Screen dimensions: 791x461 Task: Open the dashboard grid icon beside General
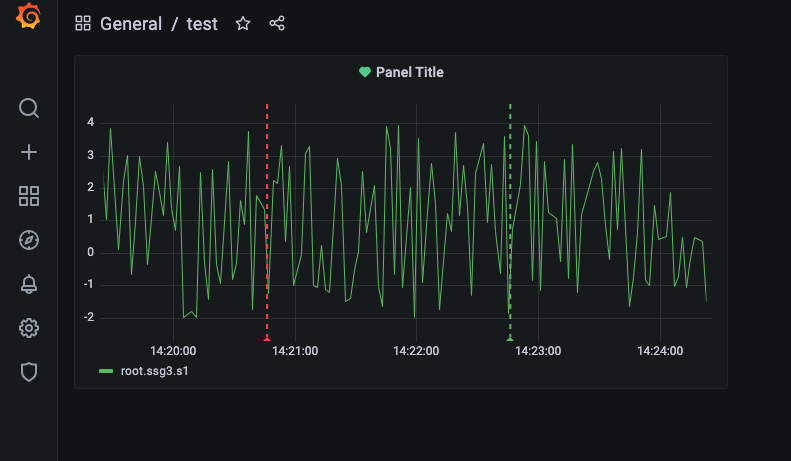coord(83,23)
